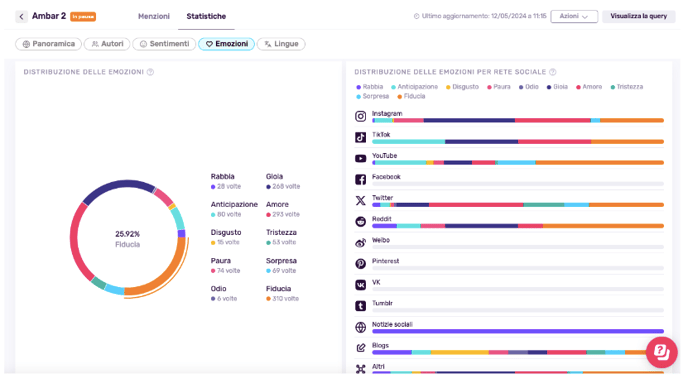Click the Twitter X network icon
688x388 pixels.
360,201
